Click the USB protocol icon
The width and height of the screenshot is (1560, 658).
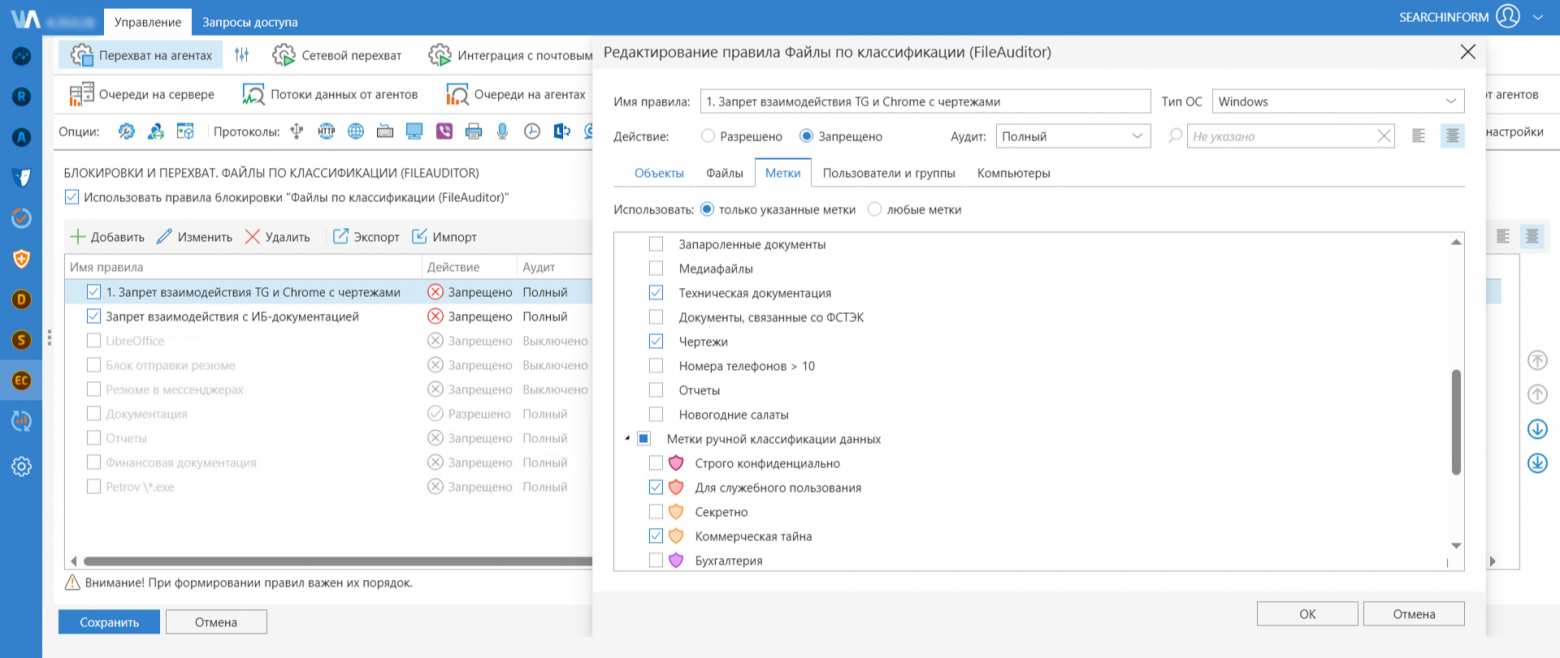(296, 131)
